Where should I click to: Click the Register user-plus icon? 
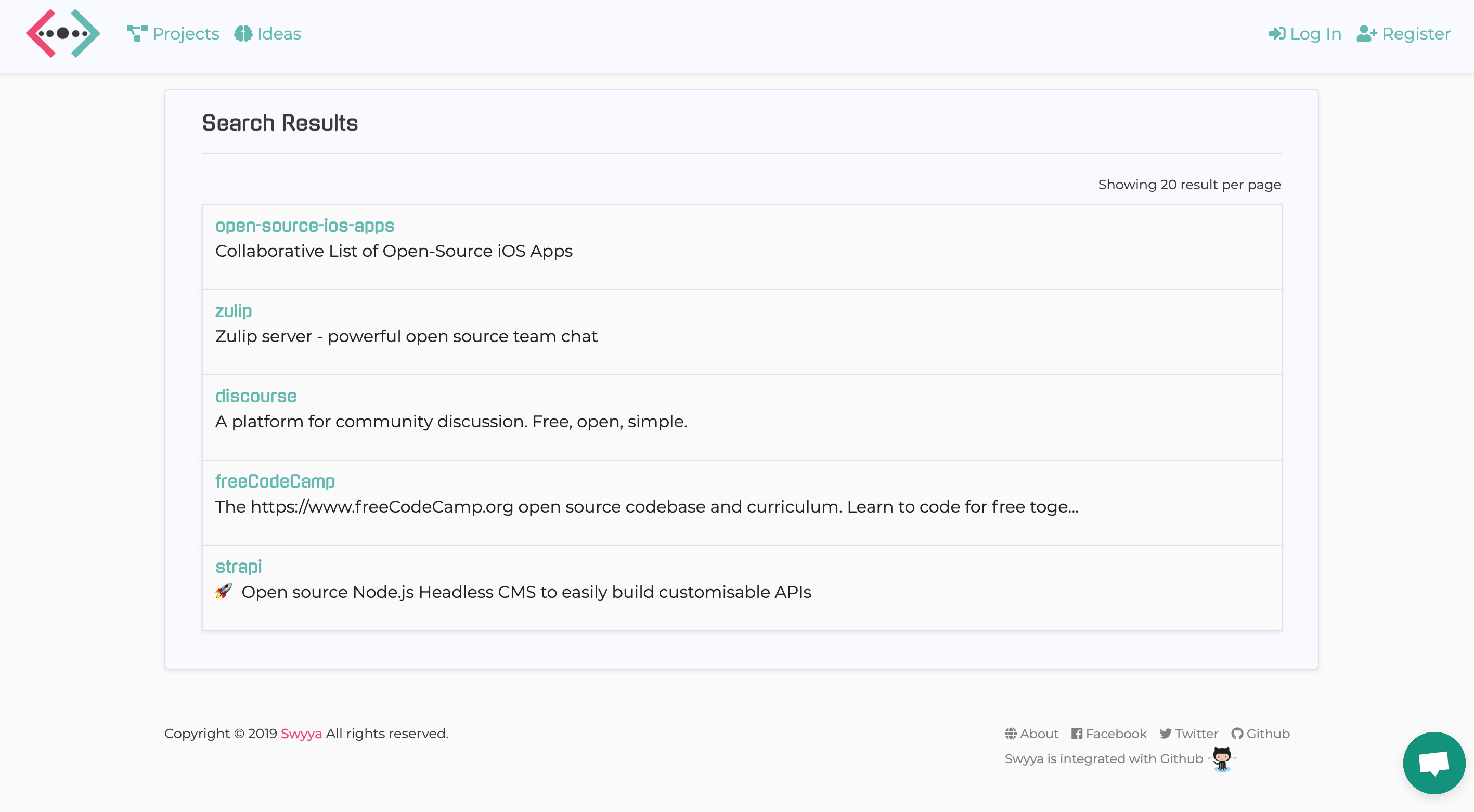(1366, 34)
